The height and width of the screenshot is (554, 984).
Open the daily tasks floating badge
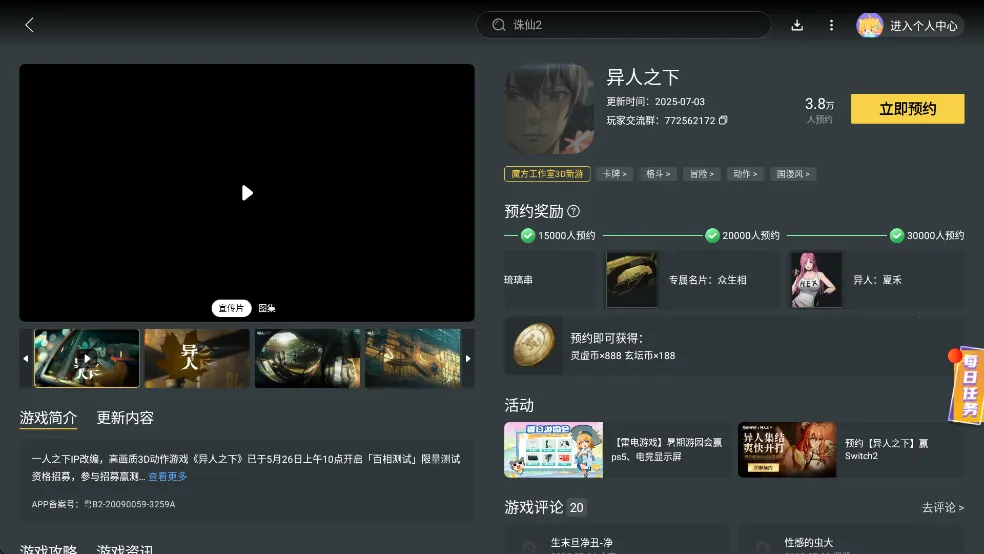click(x=966, y=385)
